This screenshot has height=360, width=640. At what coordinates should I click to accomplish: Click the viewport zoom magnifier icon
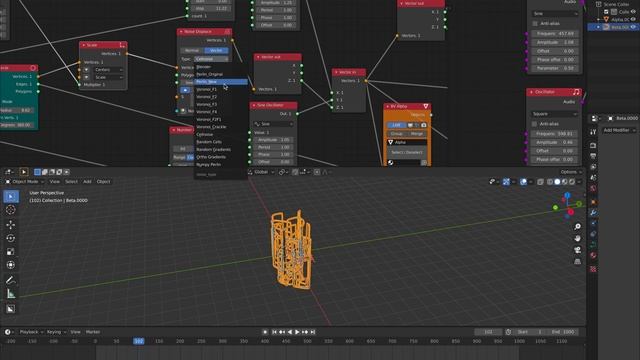coord(578,227)
